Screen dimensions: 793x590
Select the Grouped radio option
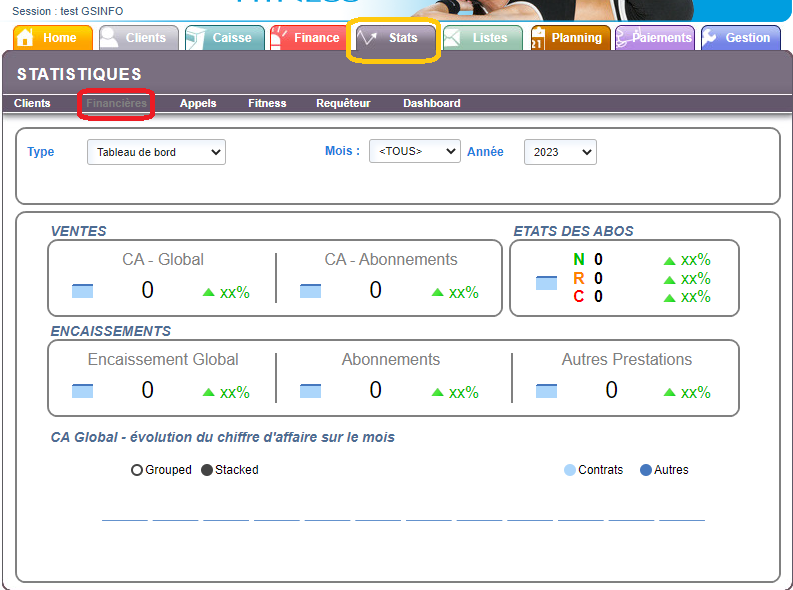coord(137,470)
